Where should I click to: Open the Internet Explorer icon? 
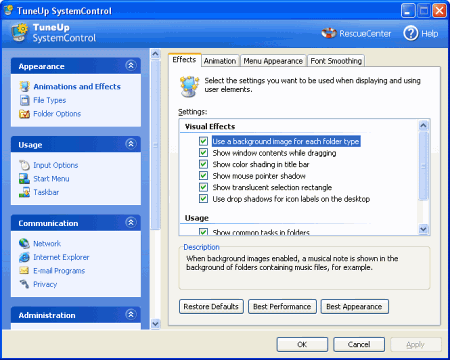tap(24, 257)
